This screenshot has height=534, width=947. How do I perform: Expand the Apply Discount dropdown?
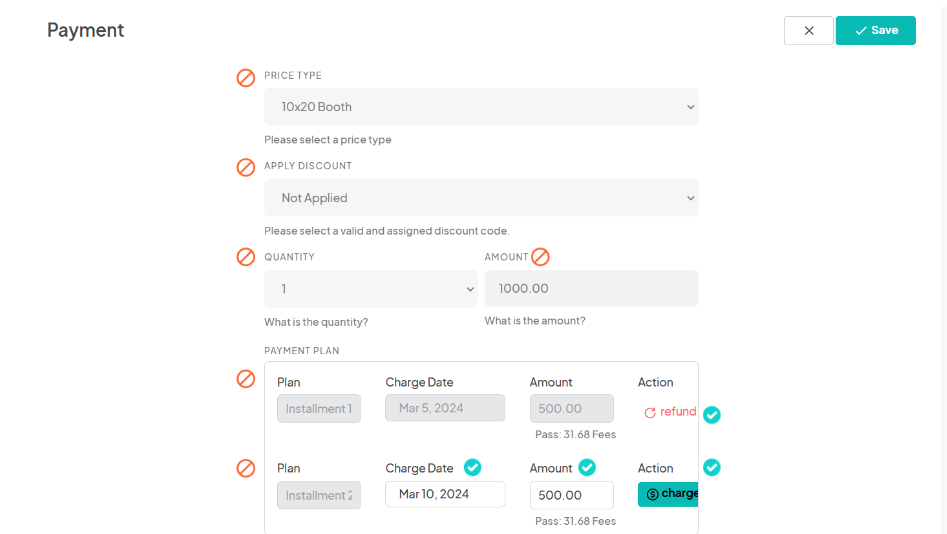click(481, 198)
